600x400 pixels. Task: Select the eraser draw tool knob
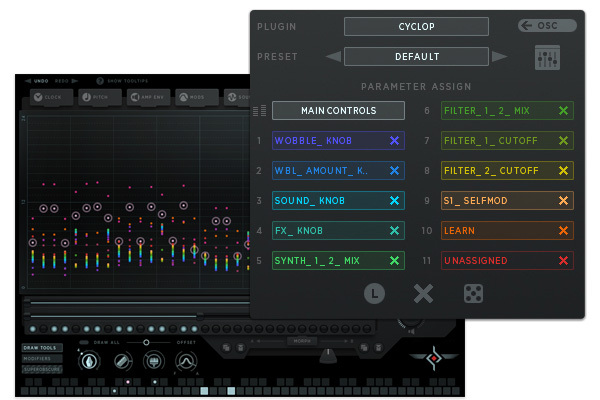point(122,361)
